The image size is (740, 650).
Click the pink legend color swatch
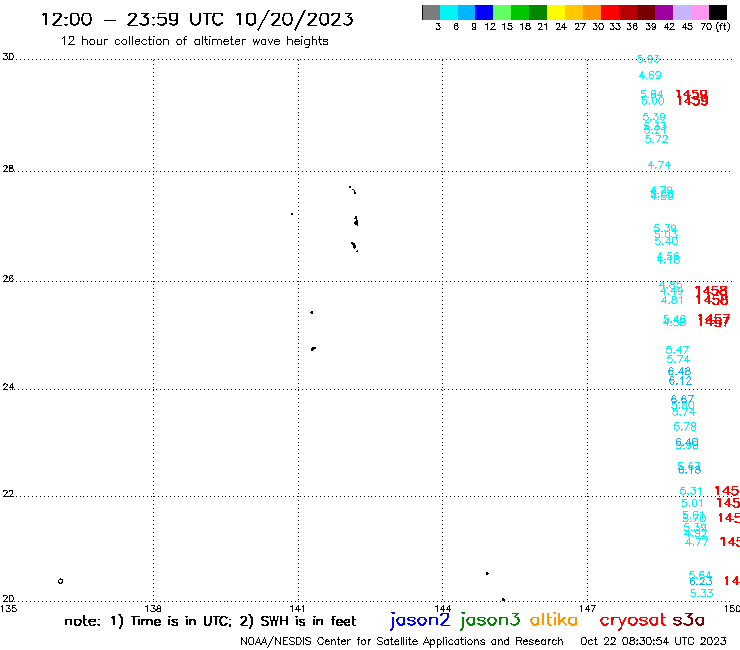(700, 12)
